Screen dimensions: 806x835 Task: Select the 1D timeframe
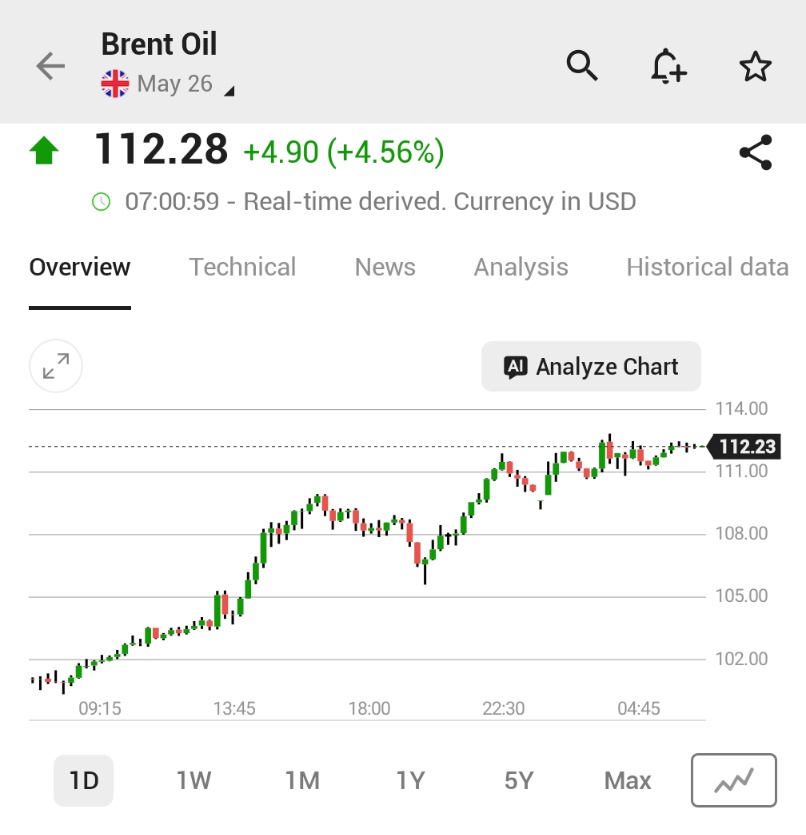[x=84, y=781]
